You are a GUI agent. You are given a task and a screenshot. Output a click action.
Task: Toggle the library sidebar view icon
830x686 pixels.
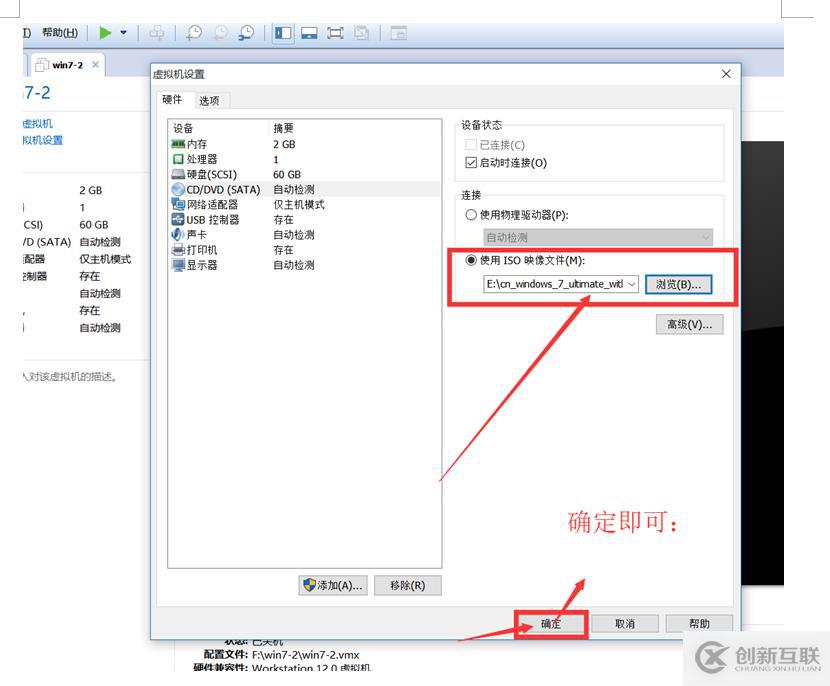tap(283, 33)
